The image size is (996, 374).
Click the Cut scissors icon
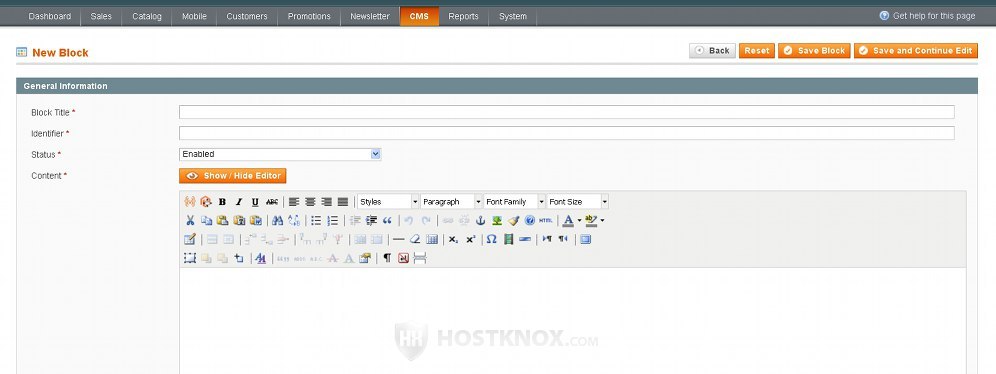coord(190,220)
